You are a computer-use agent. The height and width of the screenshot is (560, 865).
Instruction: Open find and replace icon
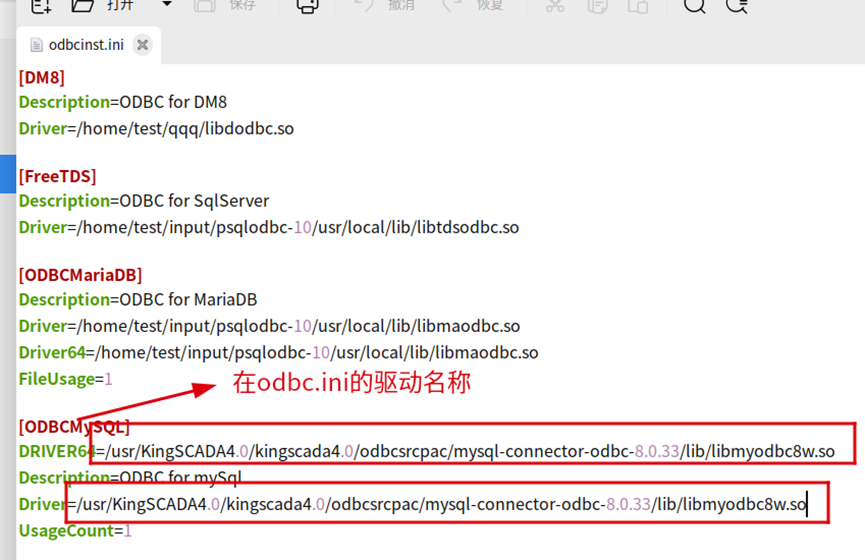[x=737, y=6]
